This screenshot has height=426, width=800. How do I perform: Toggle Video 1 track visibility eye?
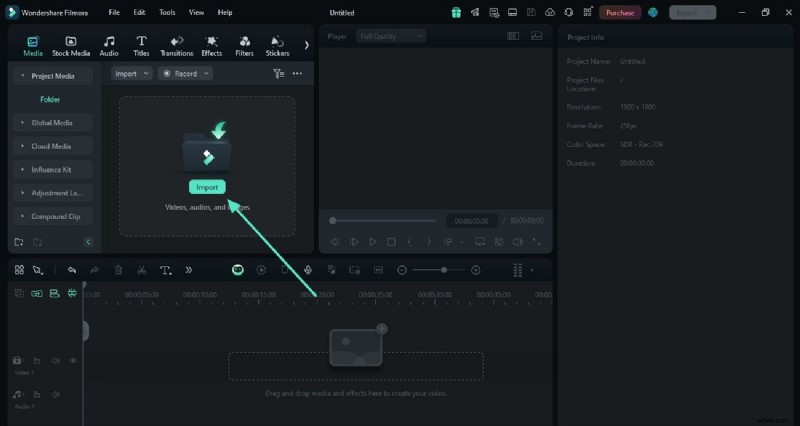[x=73, y=361]
